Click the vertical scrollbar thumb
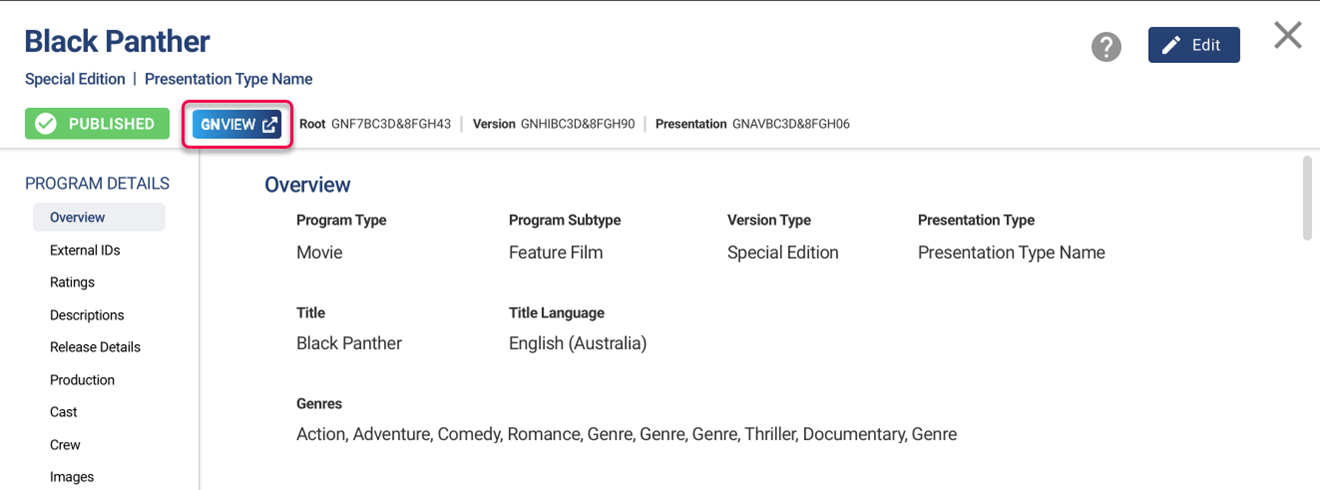The image size is (1320, 490). (1306, 197)
